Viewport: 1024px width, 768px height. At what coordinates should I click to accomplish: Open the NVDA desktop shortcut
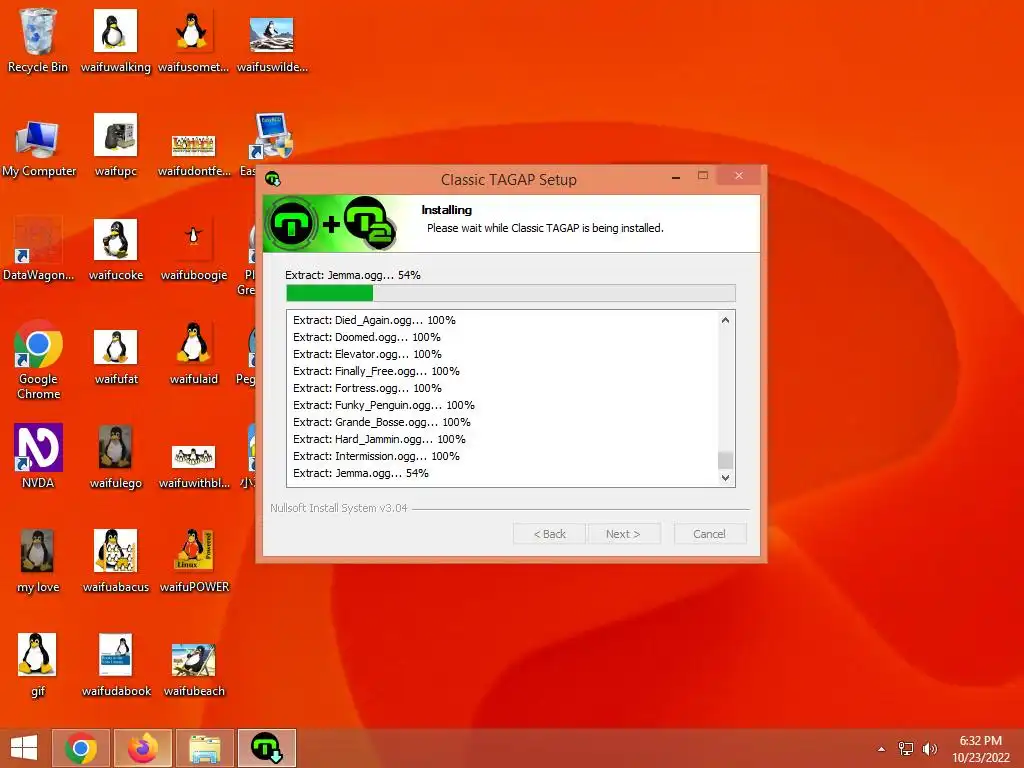38,456
